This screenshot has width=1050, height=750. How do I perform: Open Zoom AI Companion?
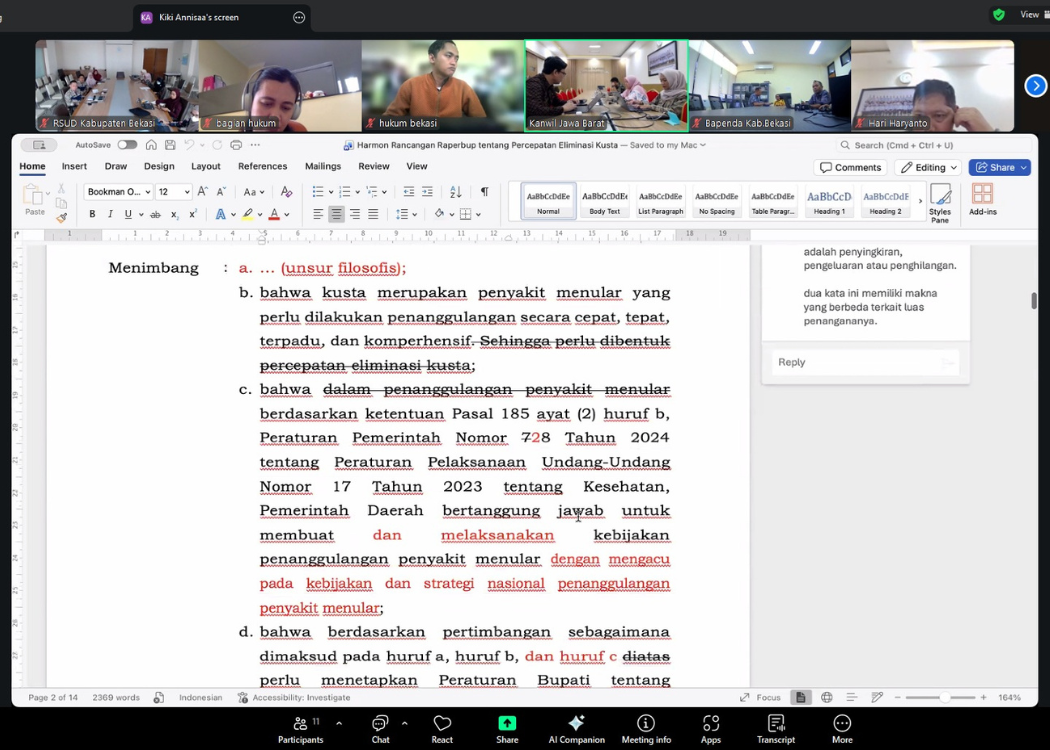coord(576,729)
